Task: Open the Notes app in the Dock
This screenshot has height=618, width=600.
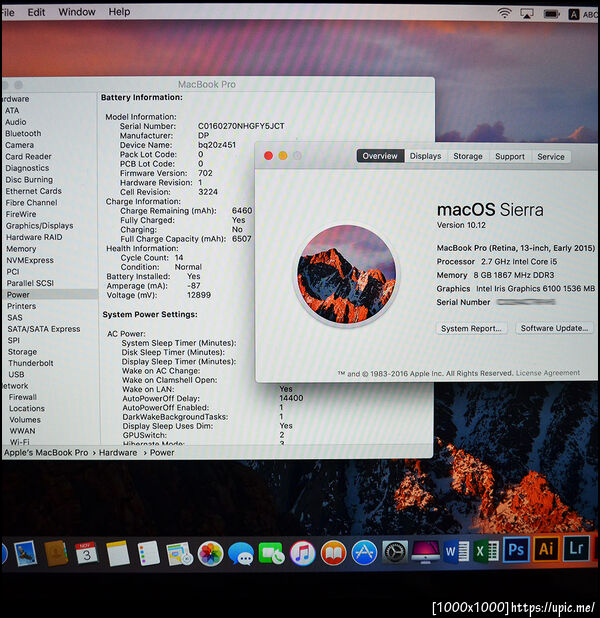Action: coord(117,553)
